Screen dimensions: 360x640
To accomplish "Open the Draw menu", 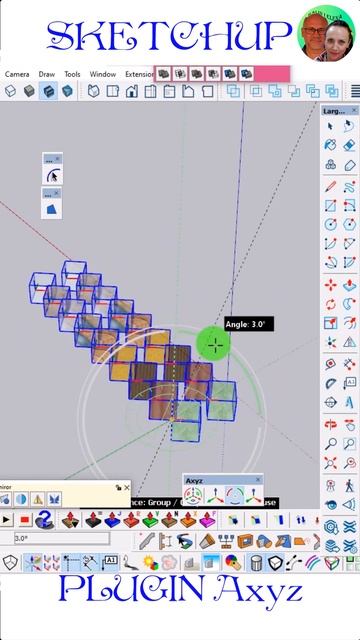I will tap(47, 74).
